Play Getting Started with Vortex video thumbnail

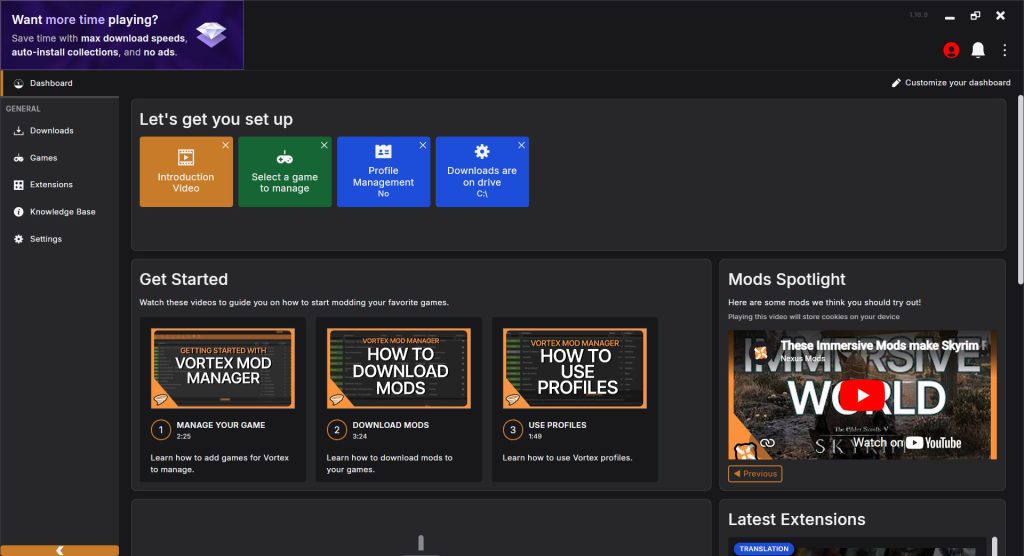coord(223,368)
